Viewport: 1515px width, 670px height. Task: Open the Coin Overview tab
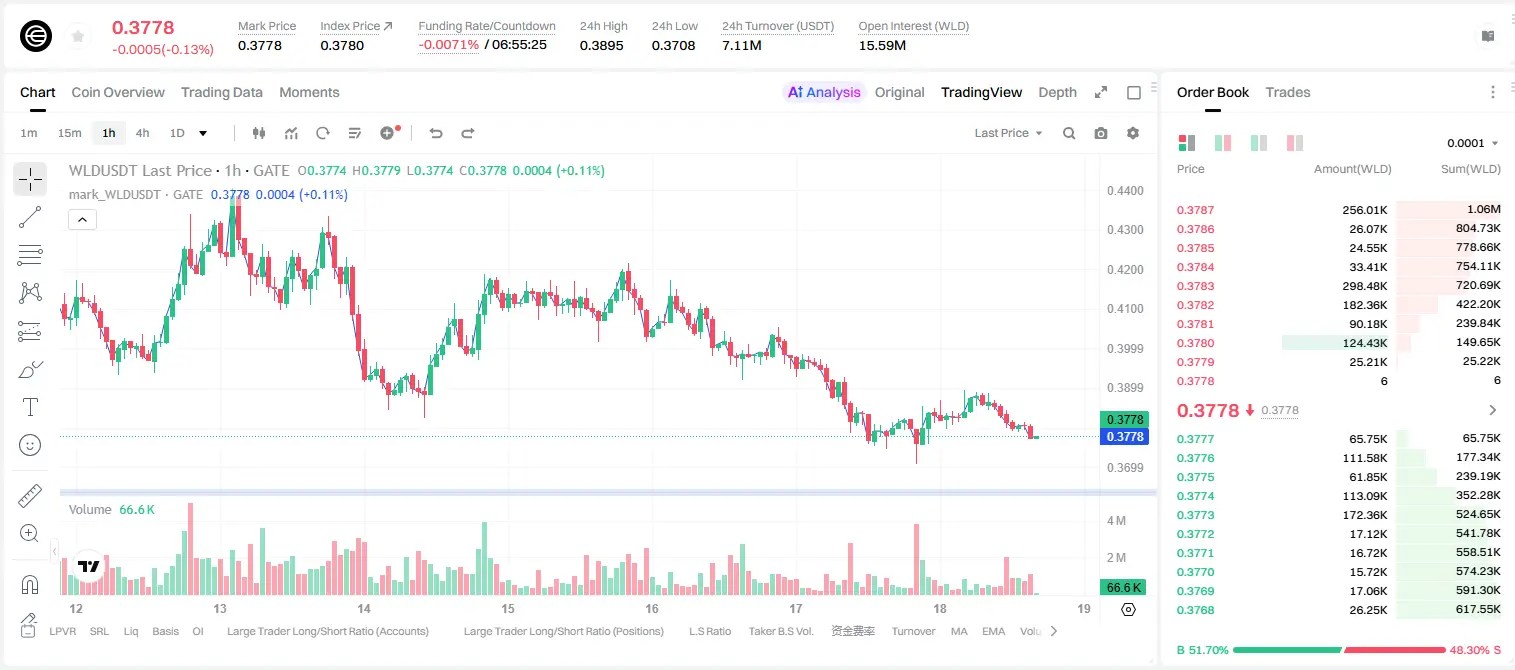coord(118,92)
